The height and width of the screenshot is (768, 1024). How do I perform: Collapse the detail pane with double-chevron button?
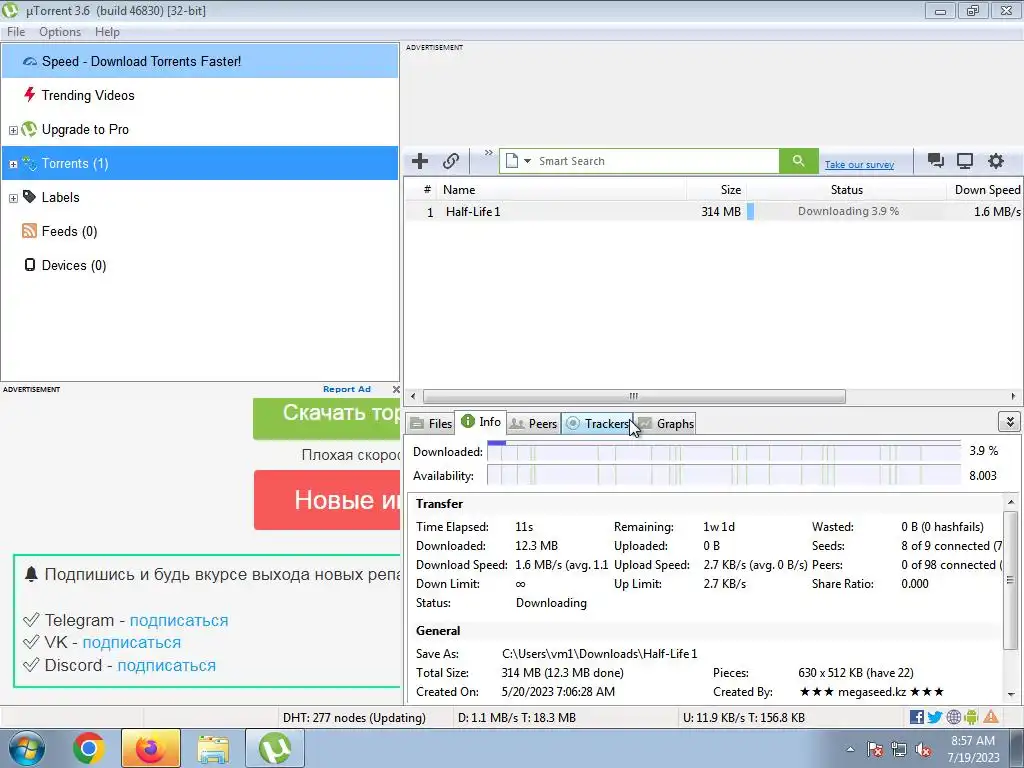click(1010, 422)
